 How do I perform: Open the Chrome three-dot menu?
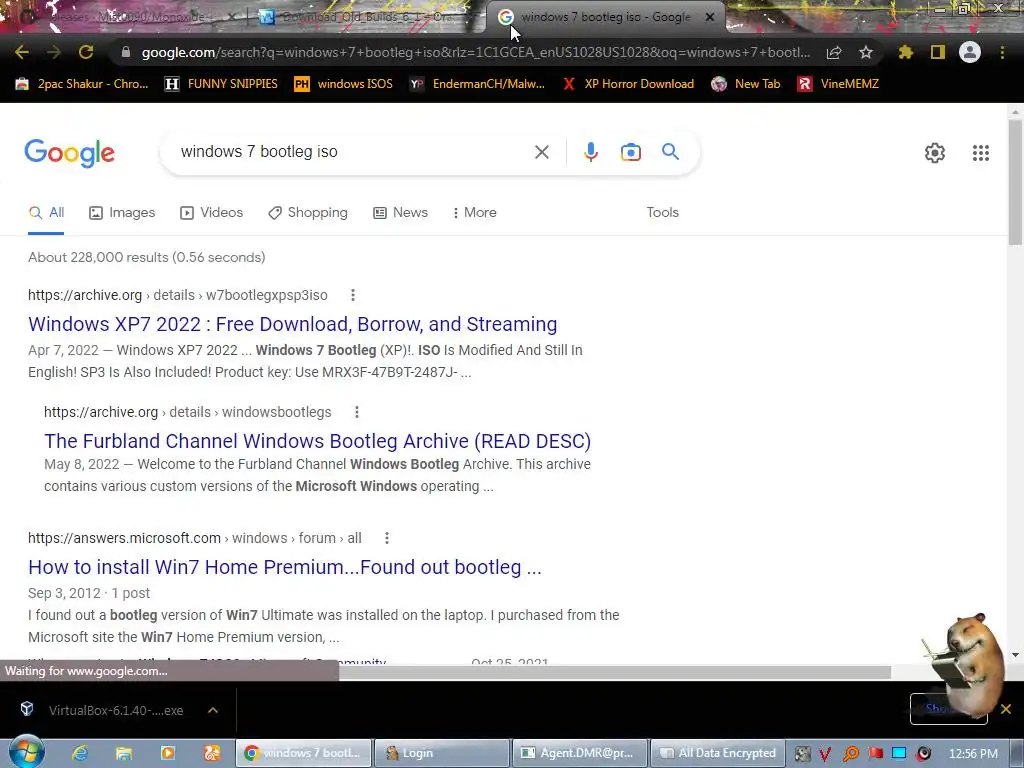coord(1002,52)
